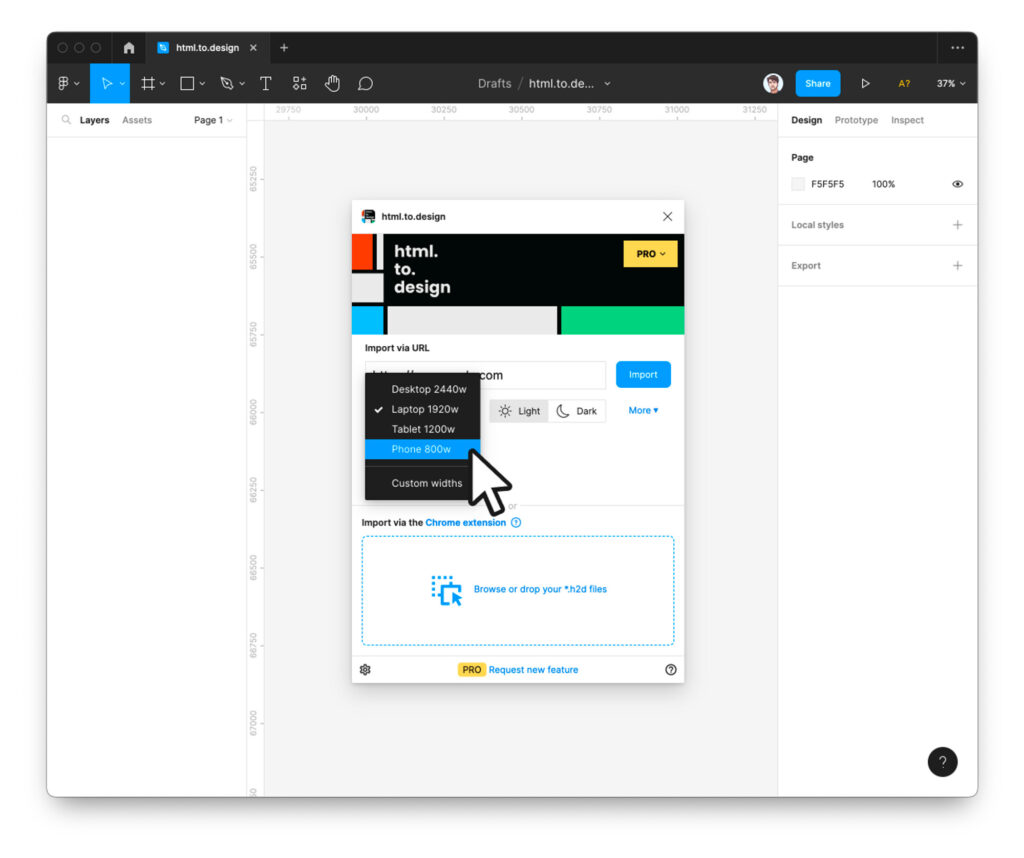Activate the Comment tool
This screenshot has width=1024, height=858.
click(366, 84)
